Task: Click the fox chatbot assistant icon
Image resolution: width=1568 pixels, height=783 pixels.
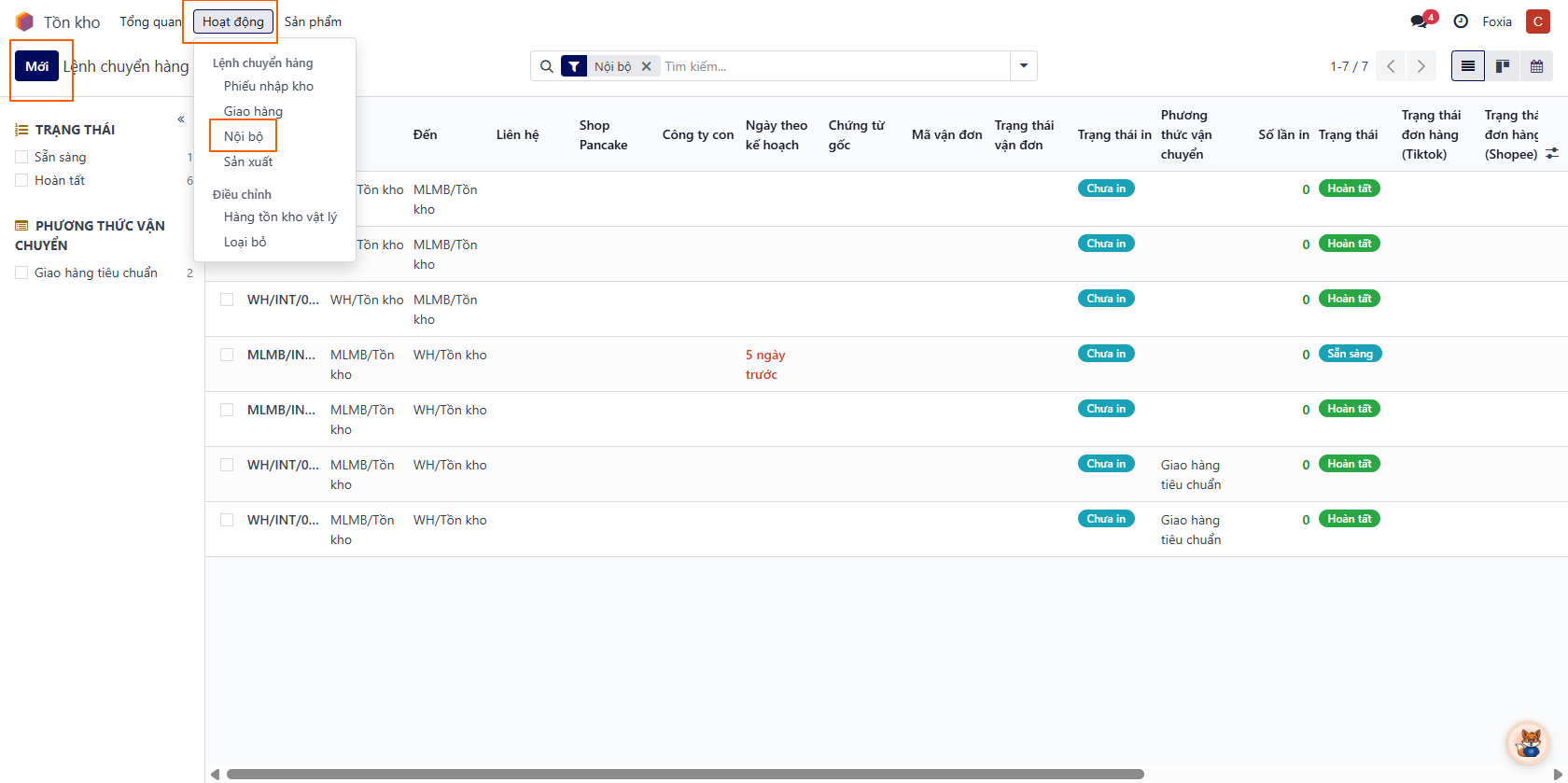Action: point(1529,743)
